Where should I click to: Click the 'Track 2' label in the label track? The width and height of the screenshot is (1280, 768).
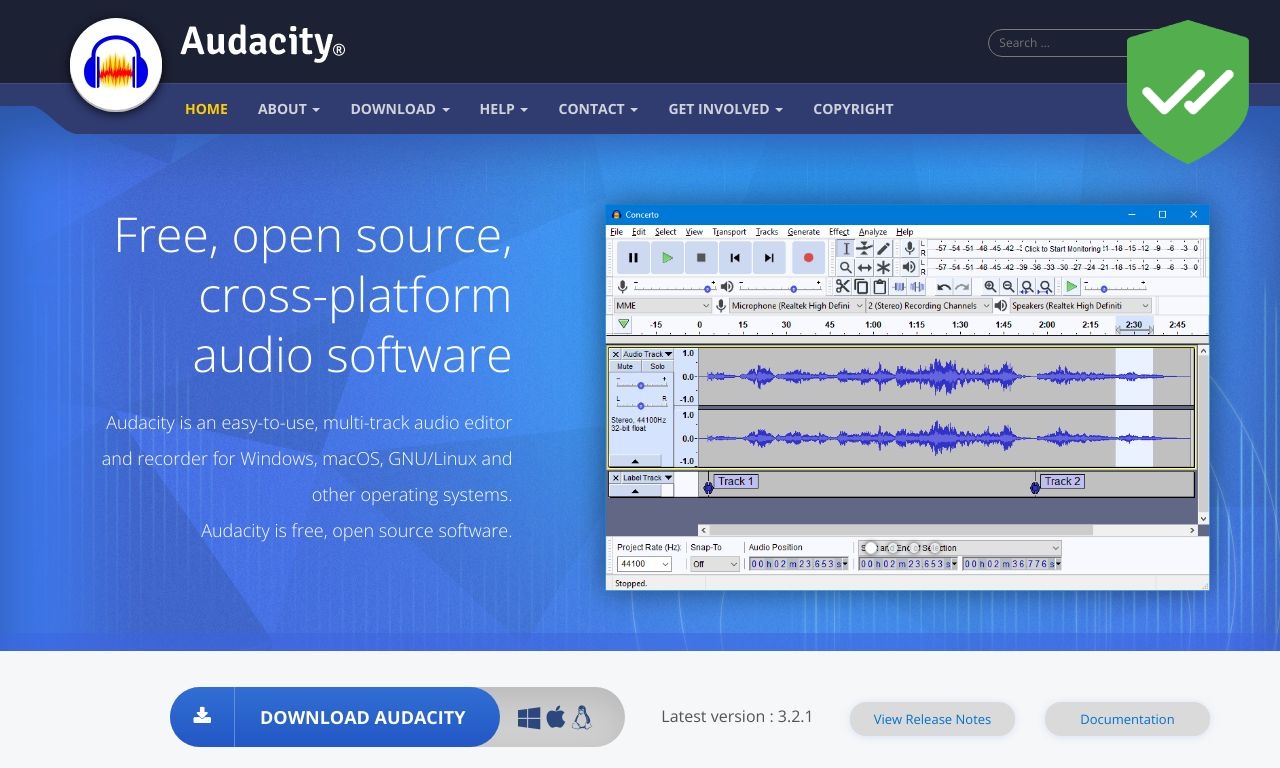pos(1062,481)
